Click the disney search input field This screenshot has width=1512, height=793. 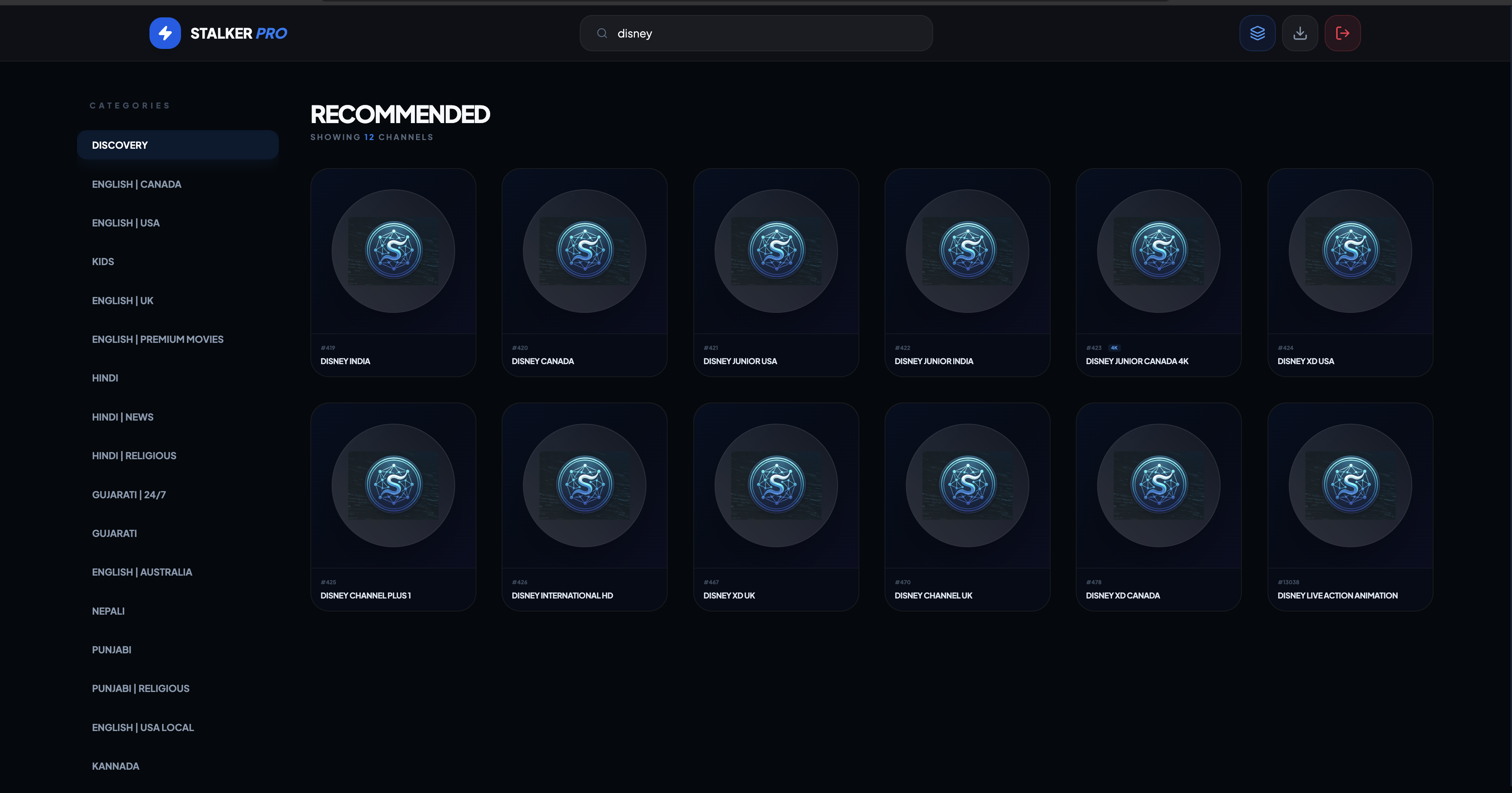tap(756, 34)
